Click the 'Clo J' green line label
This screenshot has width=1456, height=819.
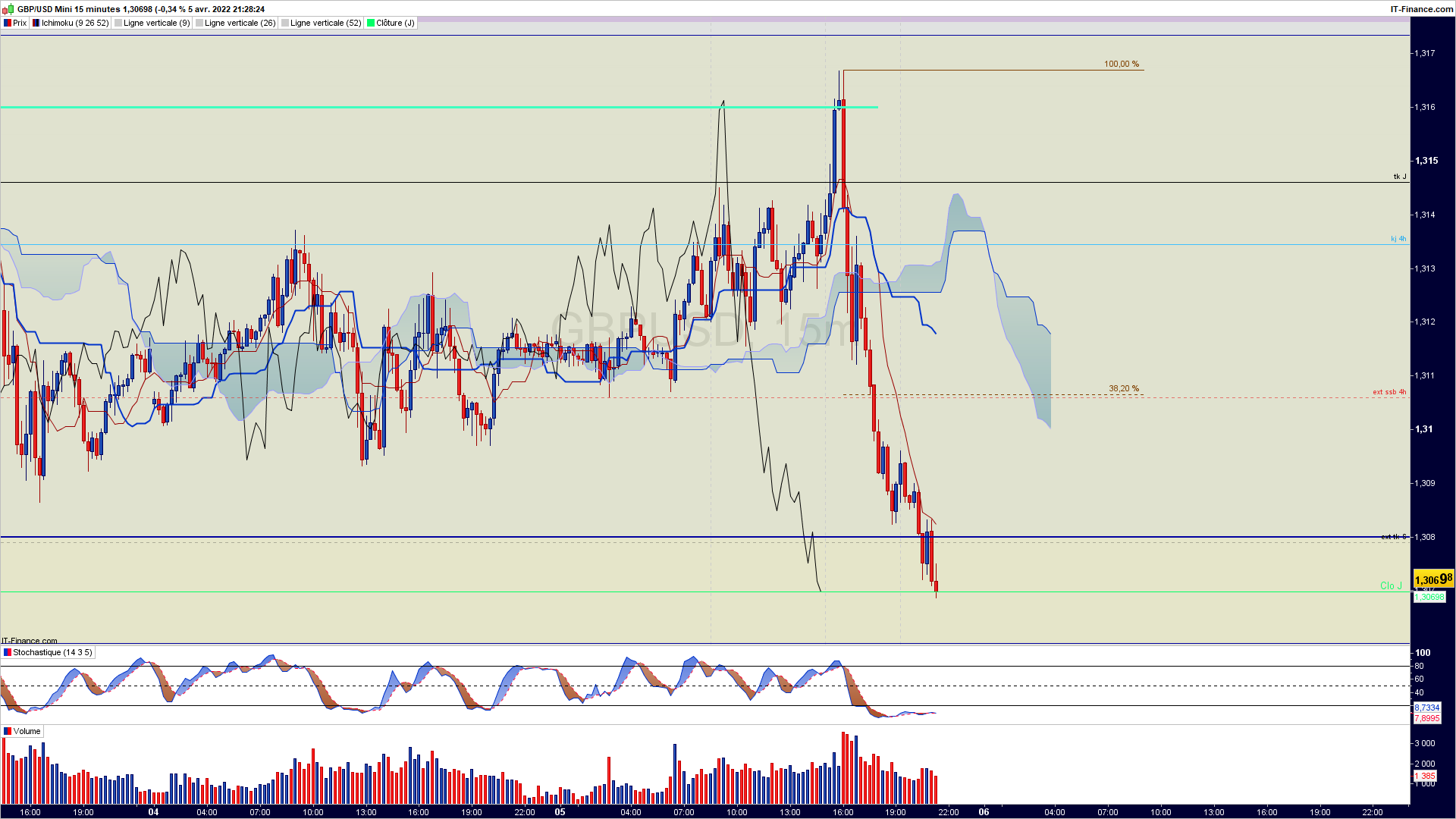[x=1390, y=585]
